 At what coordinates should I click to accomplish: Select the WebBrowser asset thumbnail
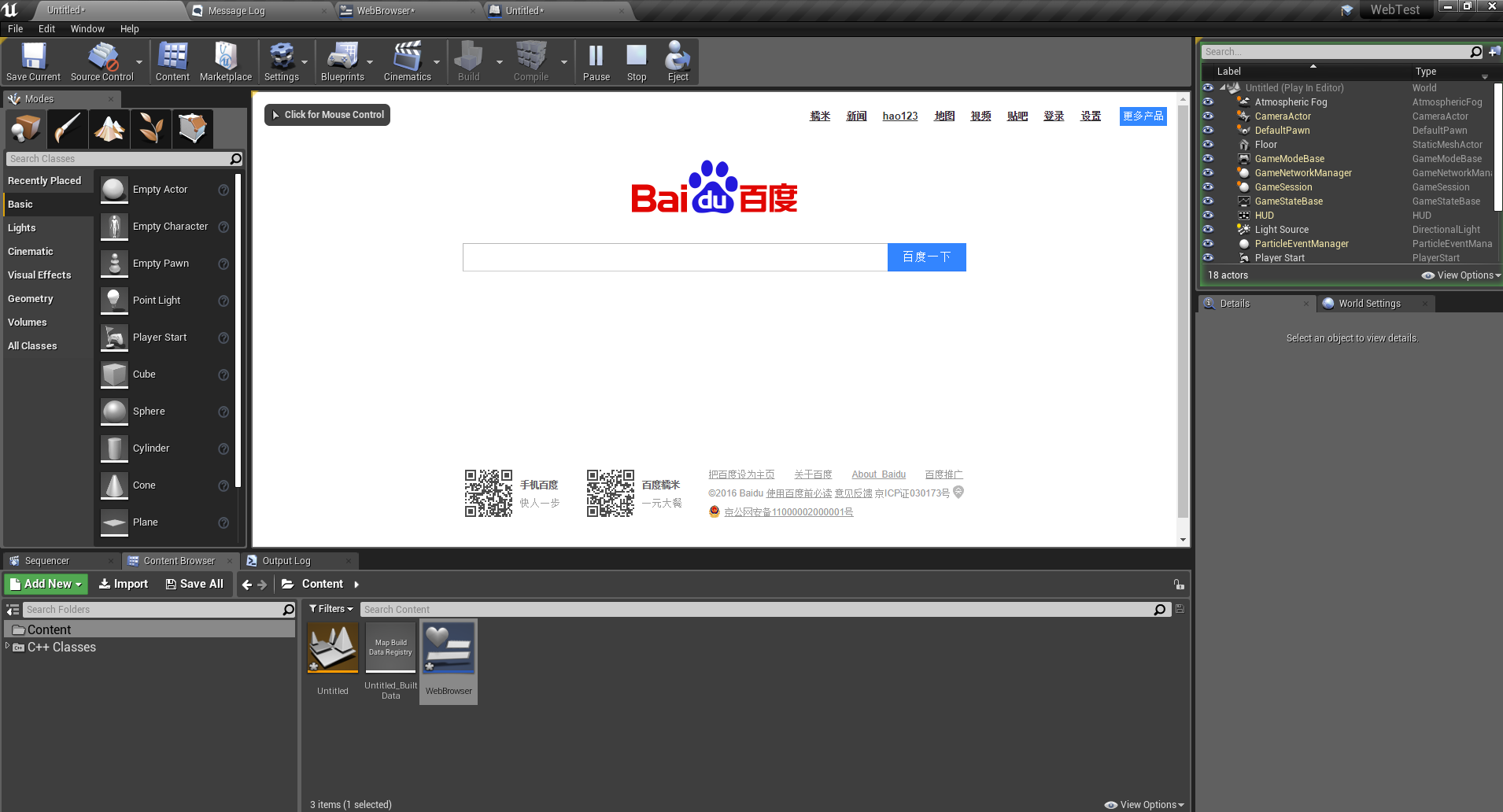[x=448, y=648]
